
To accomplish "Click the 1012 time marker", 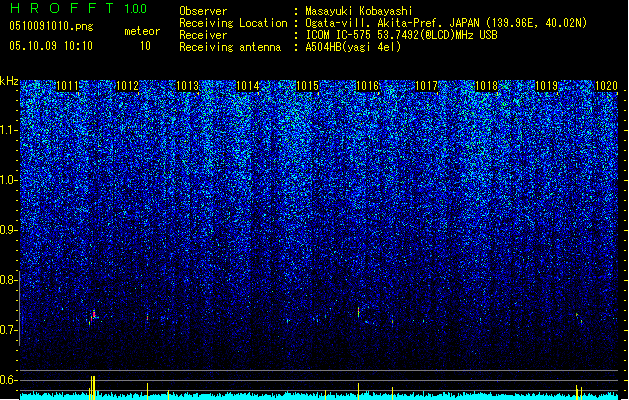I will [127, 86].
